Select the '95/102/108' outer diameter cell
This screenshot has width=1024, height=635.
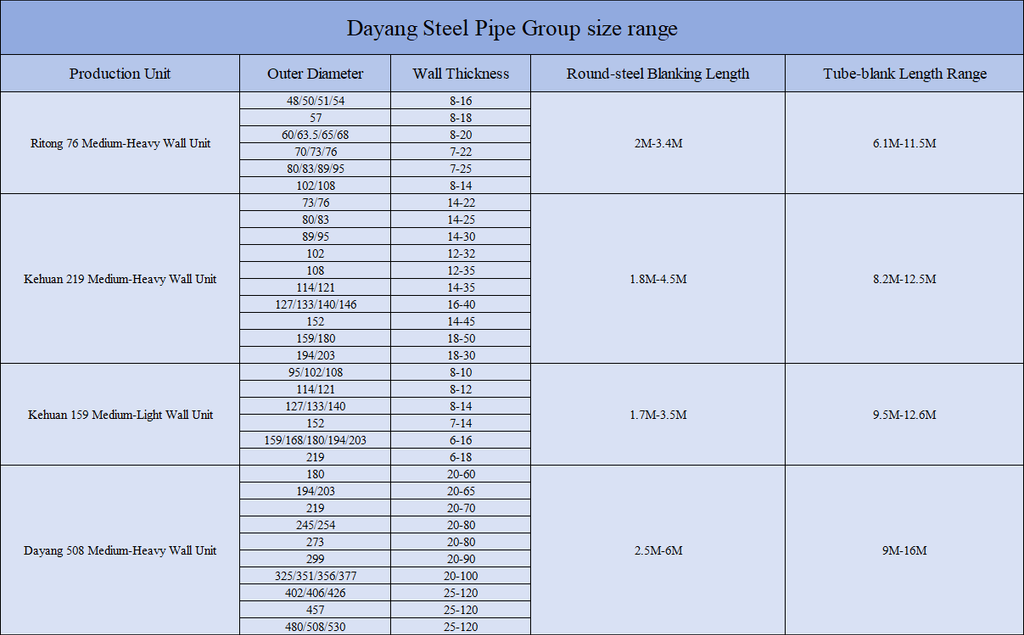tap(315, 372)
